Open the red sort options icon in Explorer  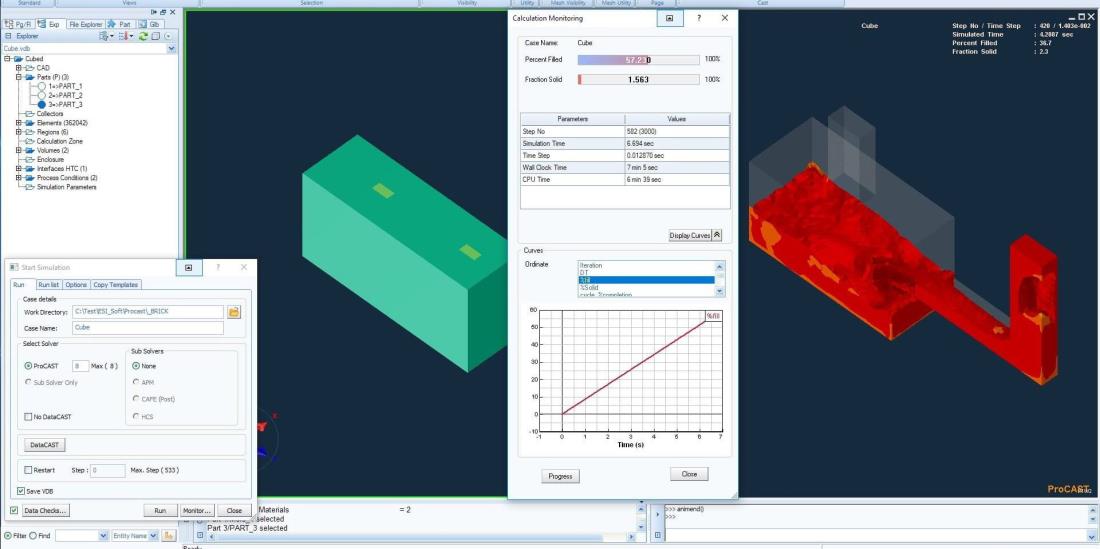(125, 36)
